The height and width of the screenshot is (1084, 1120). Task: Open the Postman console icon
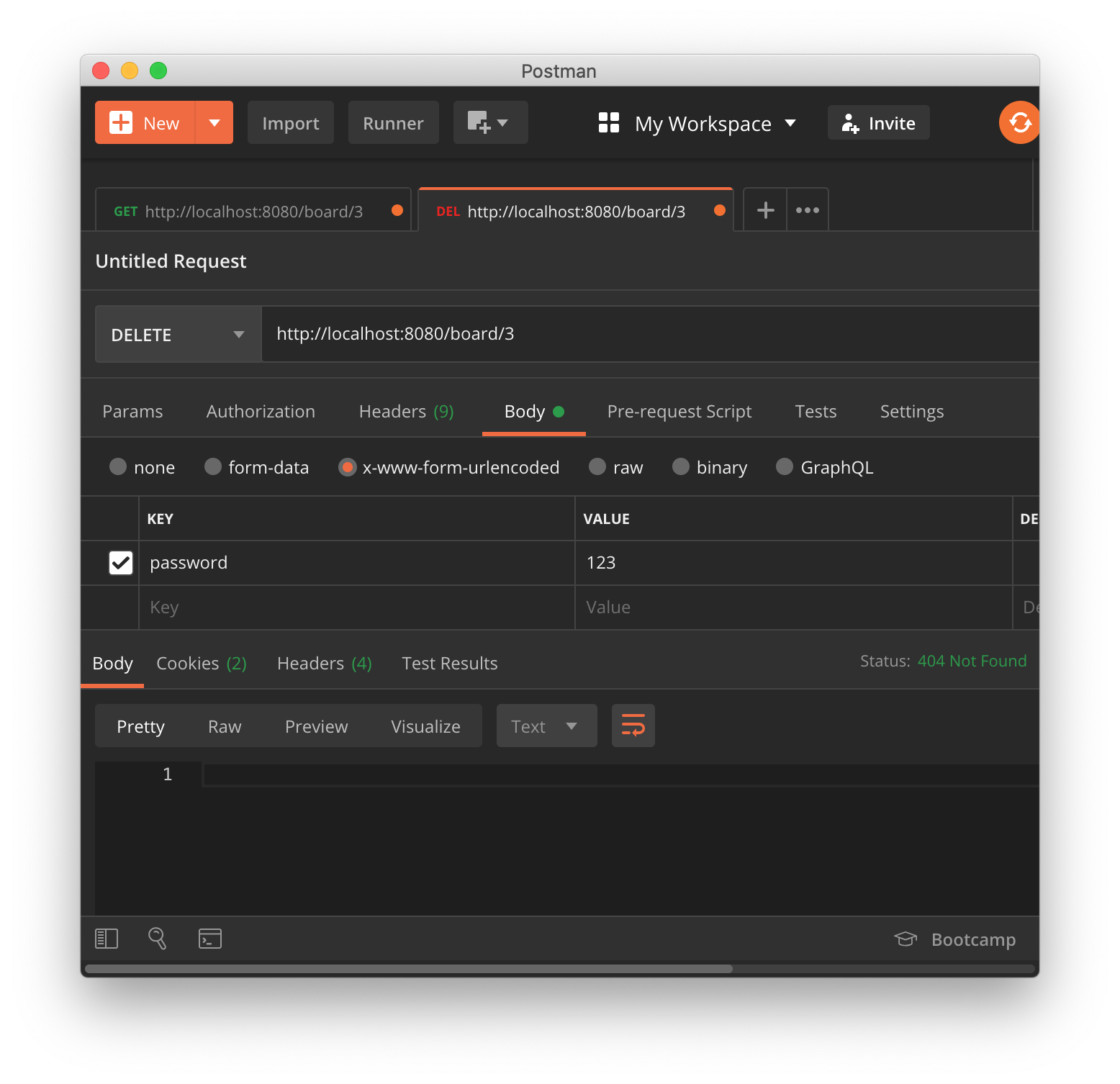coord(210,939)
